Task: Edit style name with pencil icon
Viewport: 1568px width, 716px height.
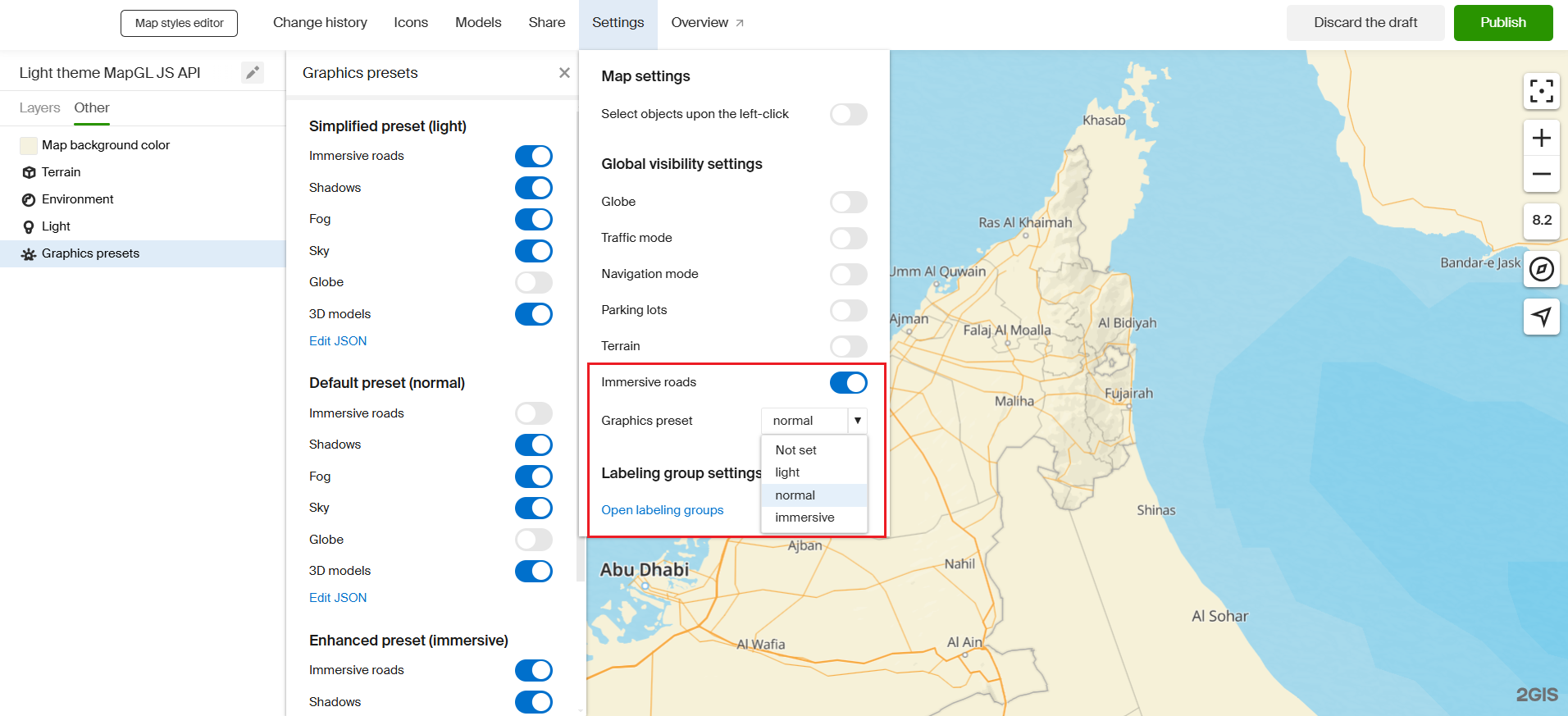Action: point(253,73)
